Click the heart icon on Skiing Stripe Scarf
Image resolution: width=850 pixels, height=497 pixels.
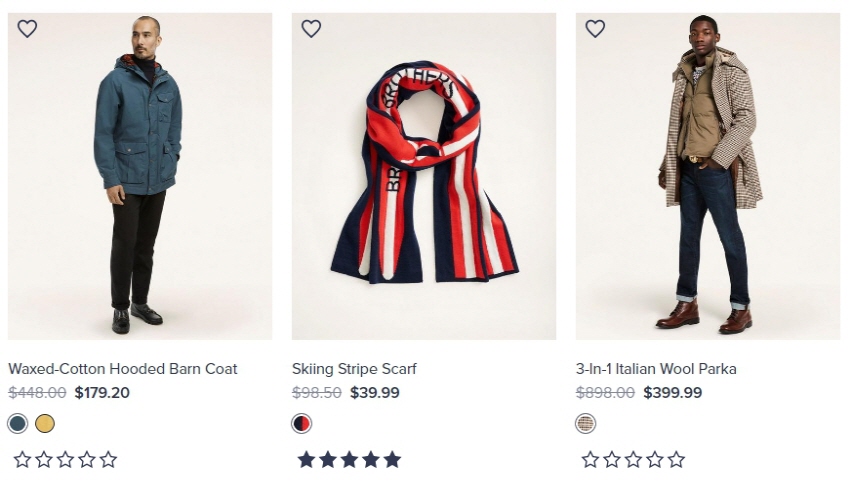coord(311,29)
